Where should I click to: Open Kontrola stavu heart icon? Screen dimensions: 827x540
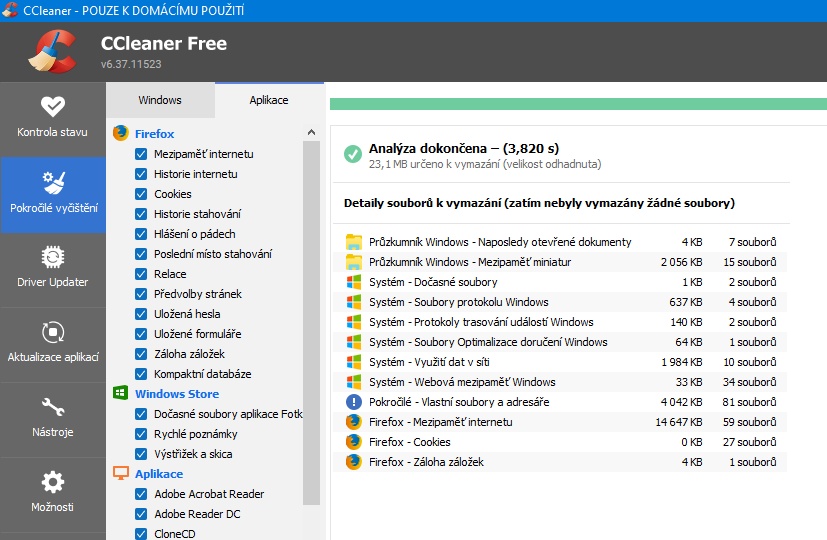[53, 107]
